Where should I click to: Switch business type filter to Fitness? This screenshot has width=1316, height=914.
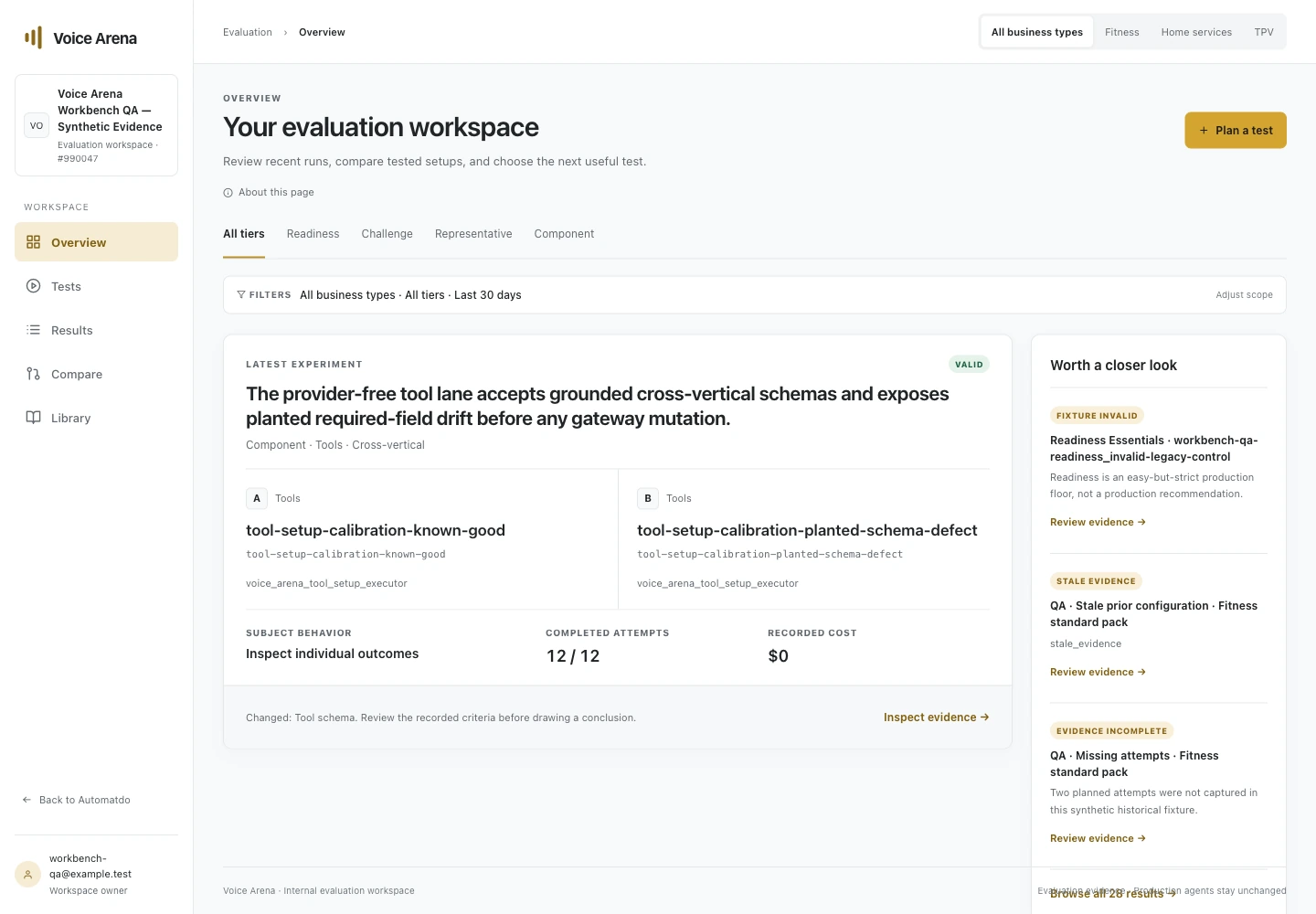tap(1122, 32)
